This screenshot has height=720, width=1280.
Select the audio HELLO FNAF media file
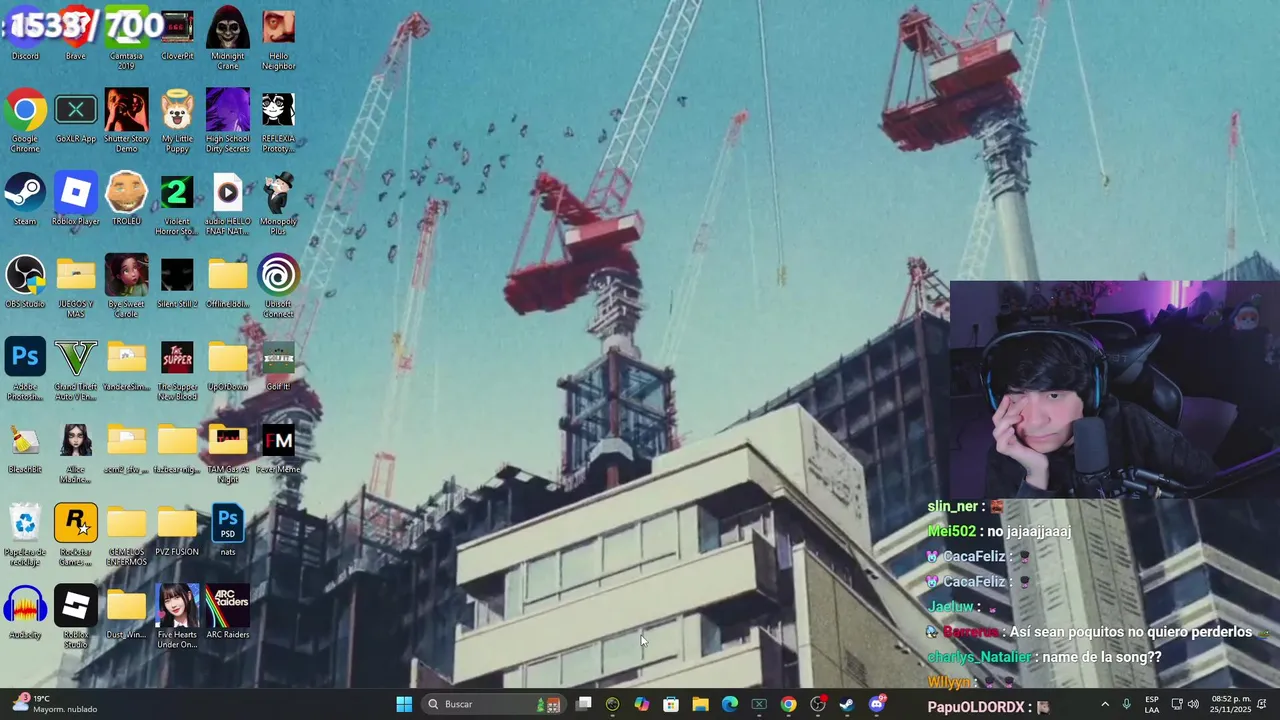pyautogui.click(x=228, y=204)
